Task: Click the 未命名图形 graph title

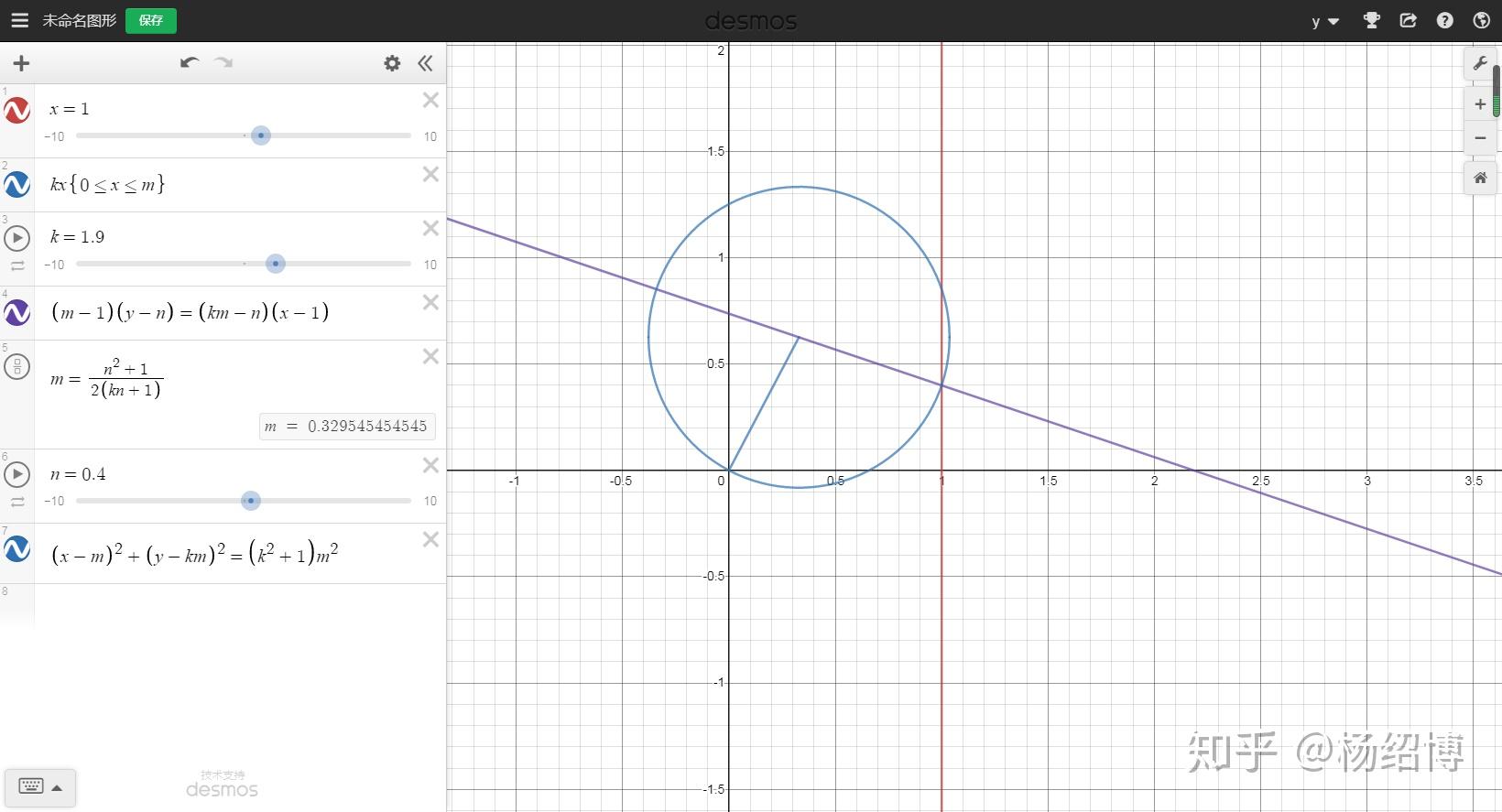Action: pyautogui.click(x=80, y=20)
